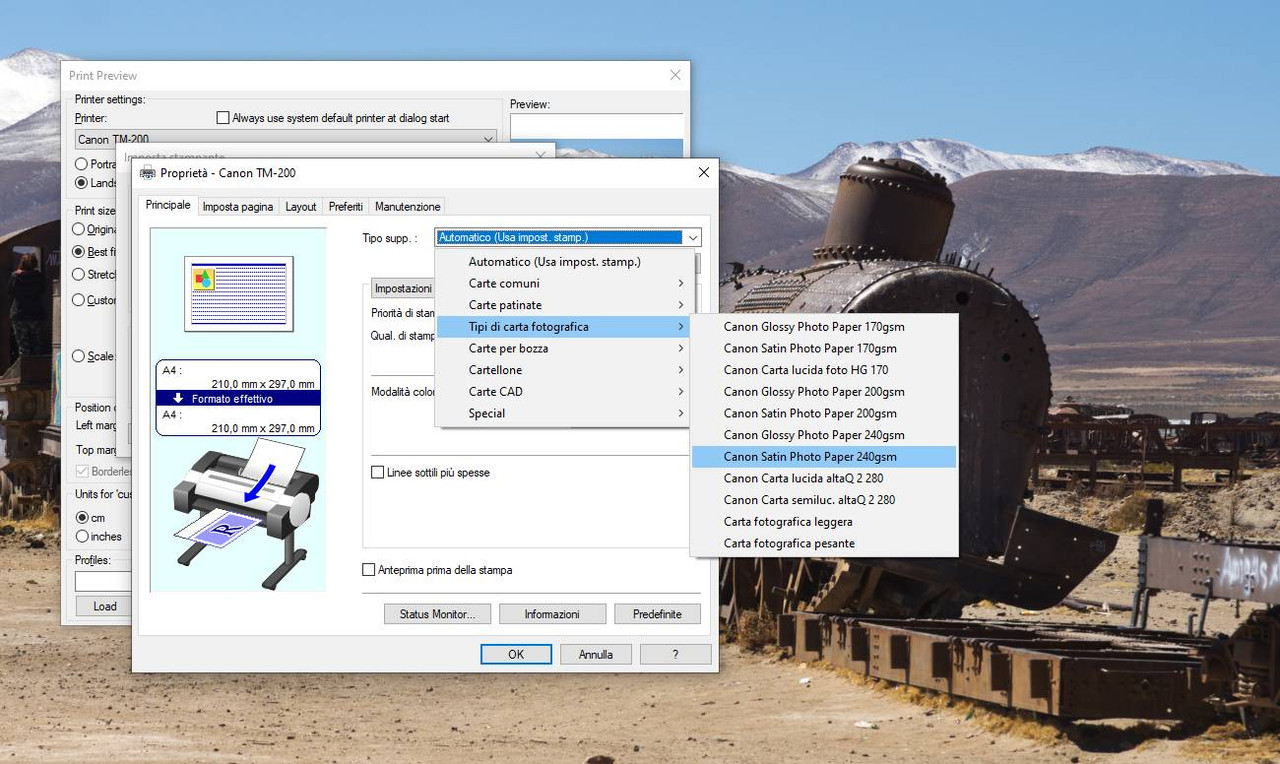Click the Formato effettivo down-arrow bar
1280x764 pixels.
238,398
